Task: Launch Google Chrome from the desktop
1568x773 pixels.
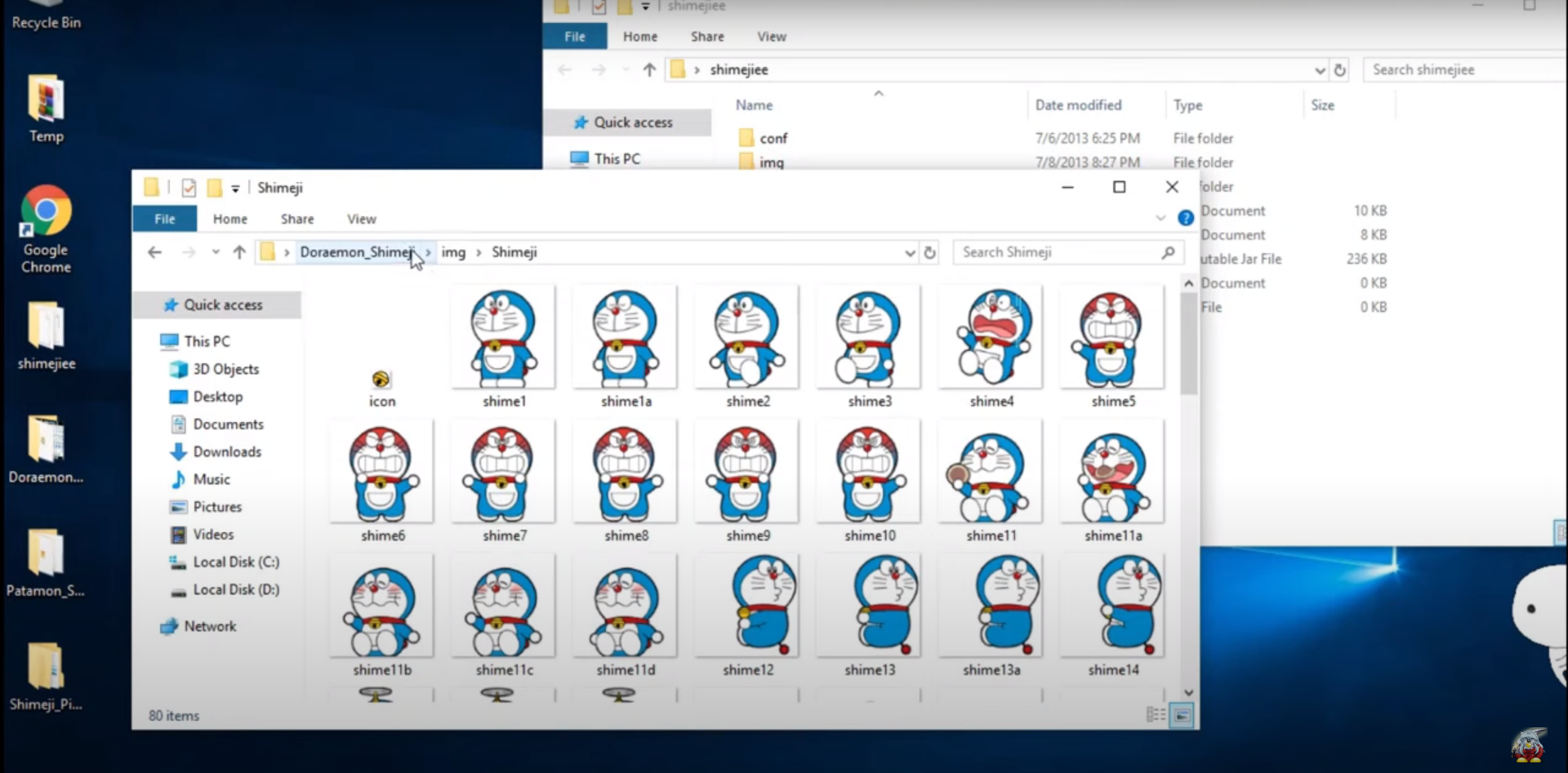Action: tap(46, 229)
